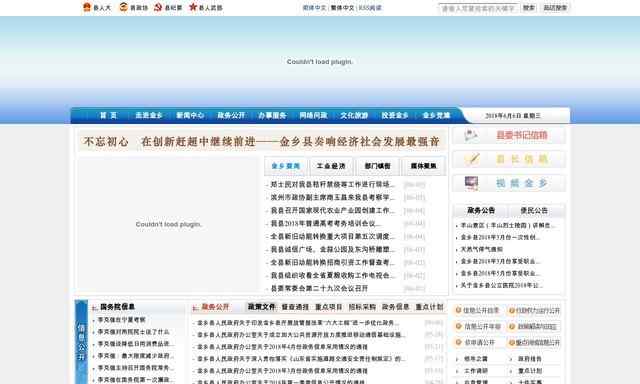Open item 李克强在宁夏考察
The width and height of the screenshot is (640, 384).
122,320
